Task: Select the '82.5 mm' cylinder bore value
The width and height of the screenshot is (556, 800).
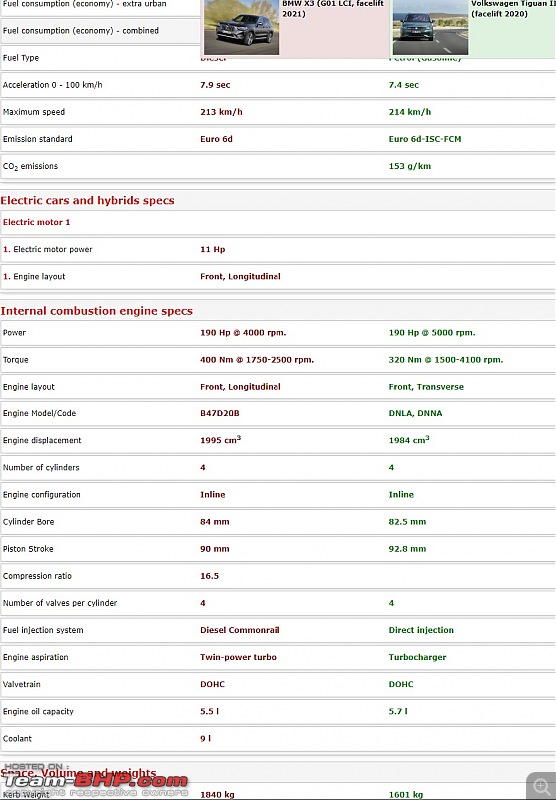Action: point(407,522)
